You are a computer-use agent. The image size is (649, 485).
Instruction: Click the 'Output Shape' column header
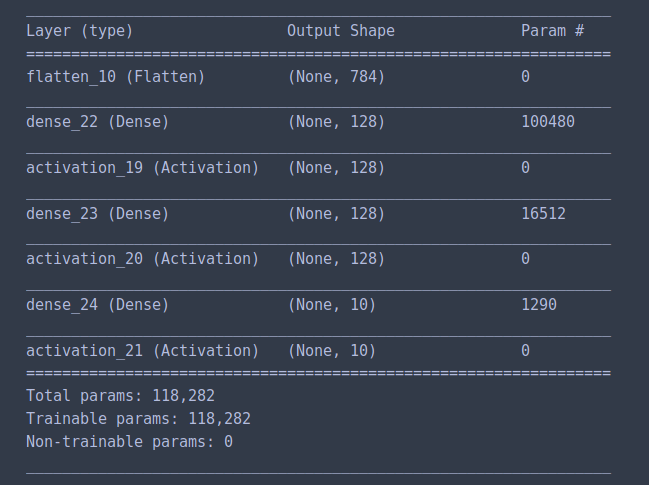point(341,31)
